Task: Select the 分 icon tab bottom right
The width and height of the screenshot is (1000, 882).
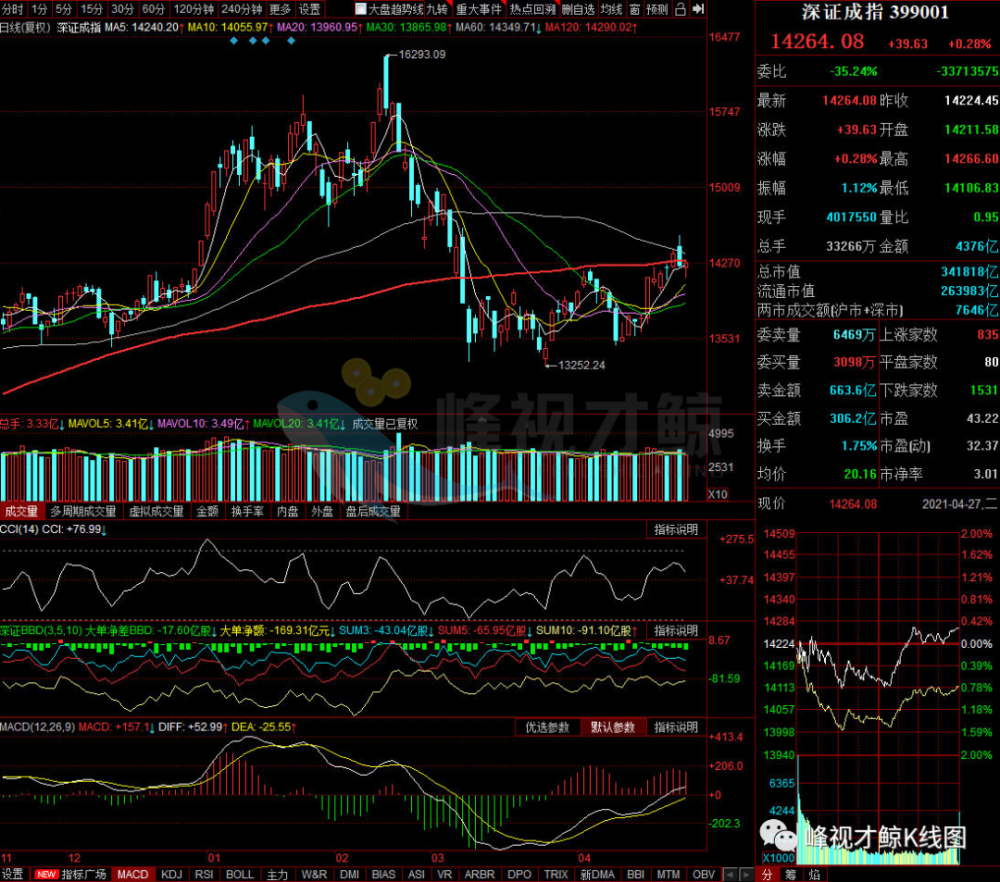Action: click(x=767, y=874)
